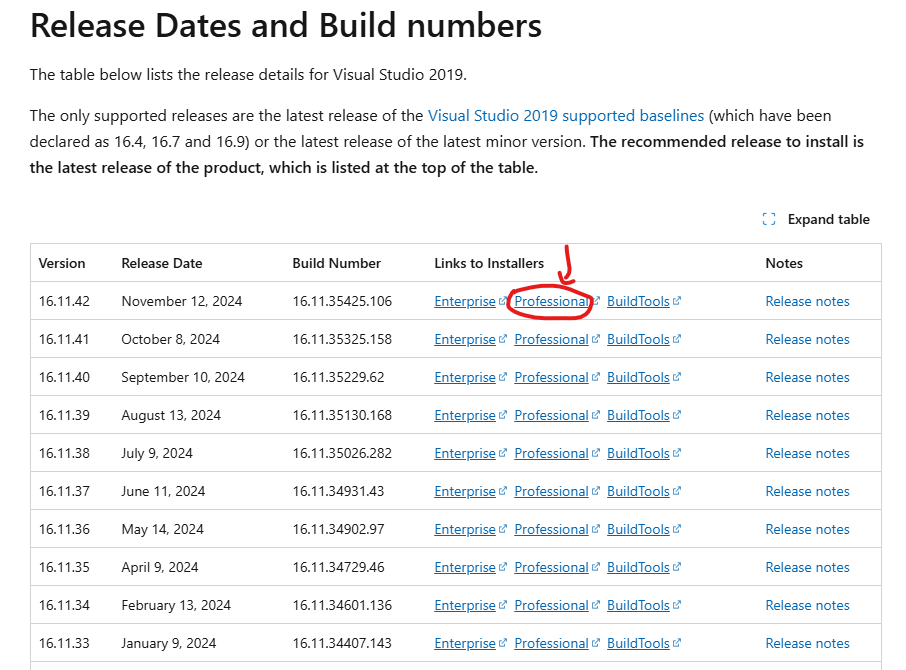Click build number 16.11.34729.46
906x670 pixels.
(x=338, y=568)
